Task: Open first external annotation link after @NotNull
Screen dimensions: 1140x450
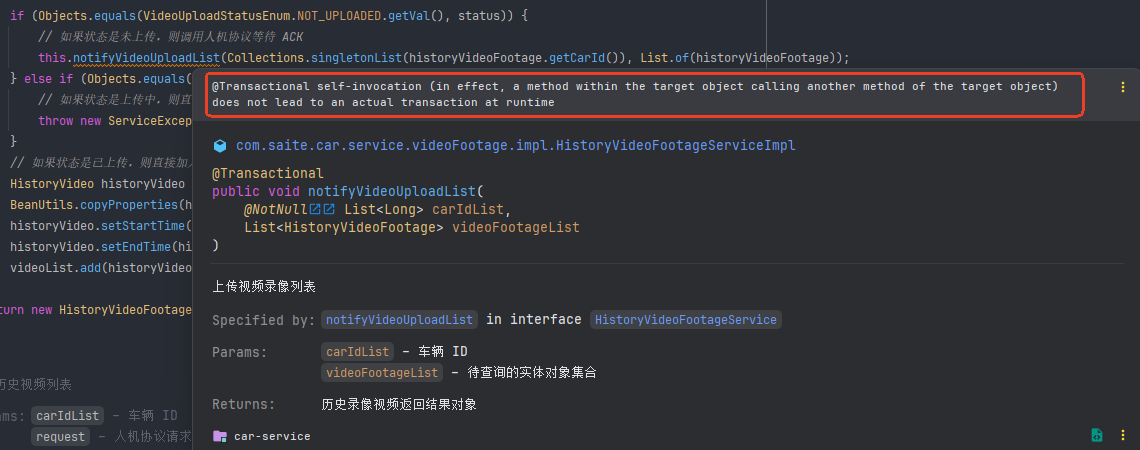Action: pos(315,209)
